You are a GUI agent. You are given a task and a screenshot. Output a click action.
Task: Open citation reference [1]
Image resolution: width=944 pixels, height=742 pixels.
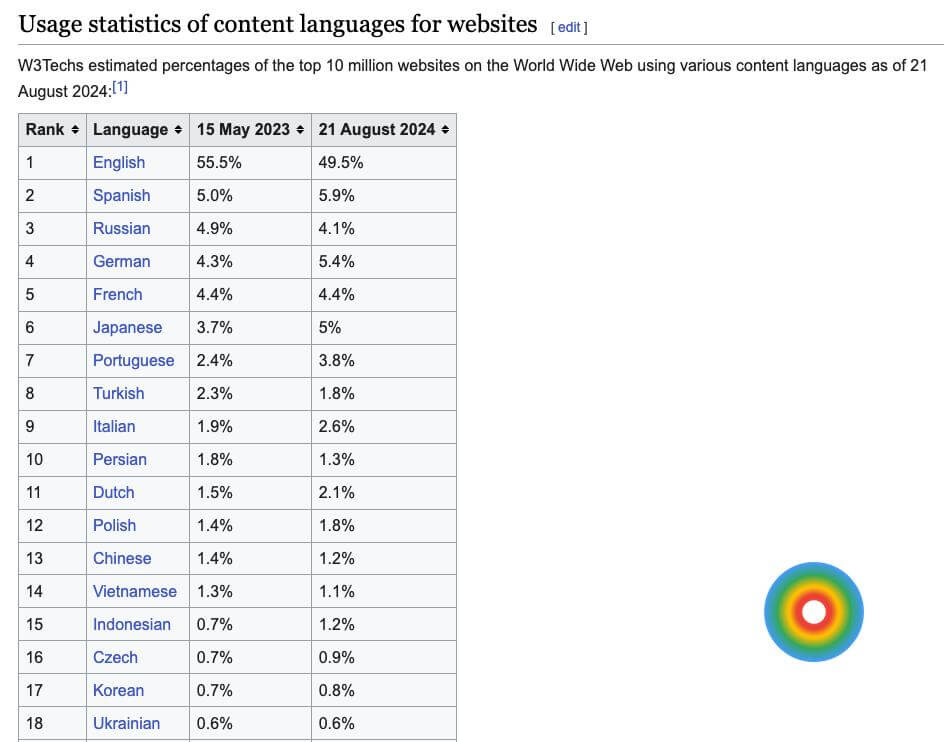120,88
